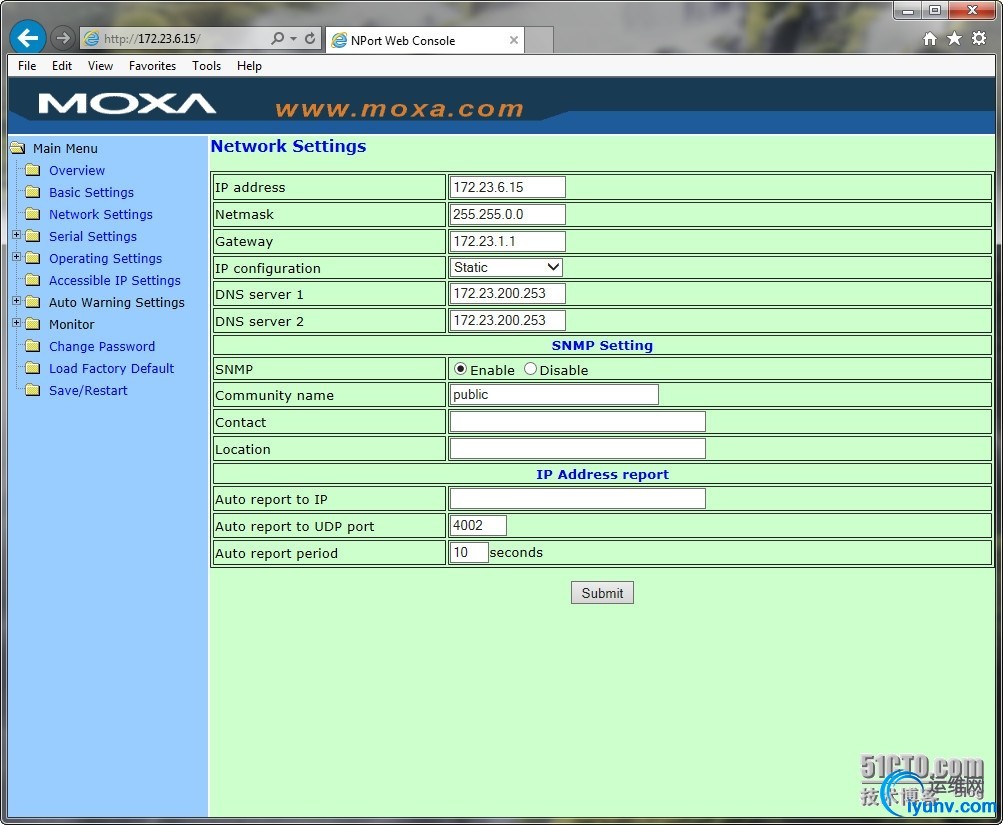Expand Operating Settings tree node
The height and width of the screenshot is (825, 1003).
[17, 256]
